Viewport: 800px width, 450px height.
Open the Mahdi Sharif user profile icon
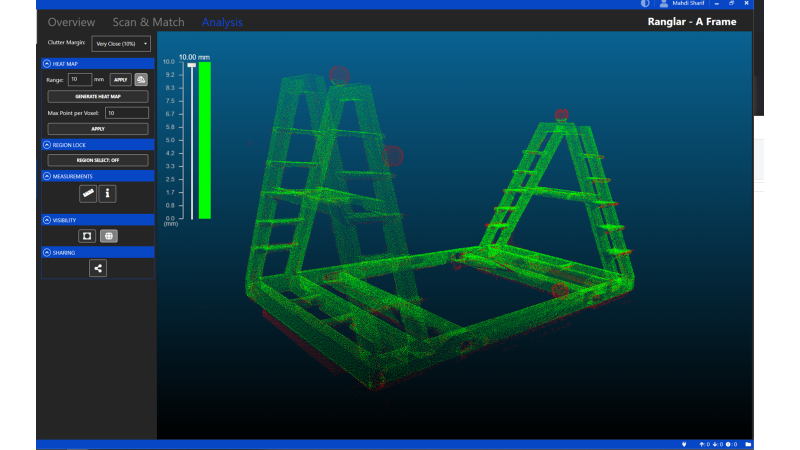pyautogui.click(x=663, y=4)
